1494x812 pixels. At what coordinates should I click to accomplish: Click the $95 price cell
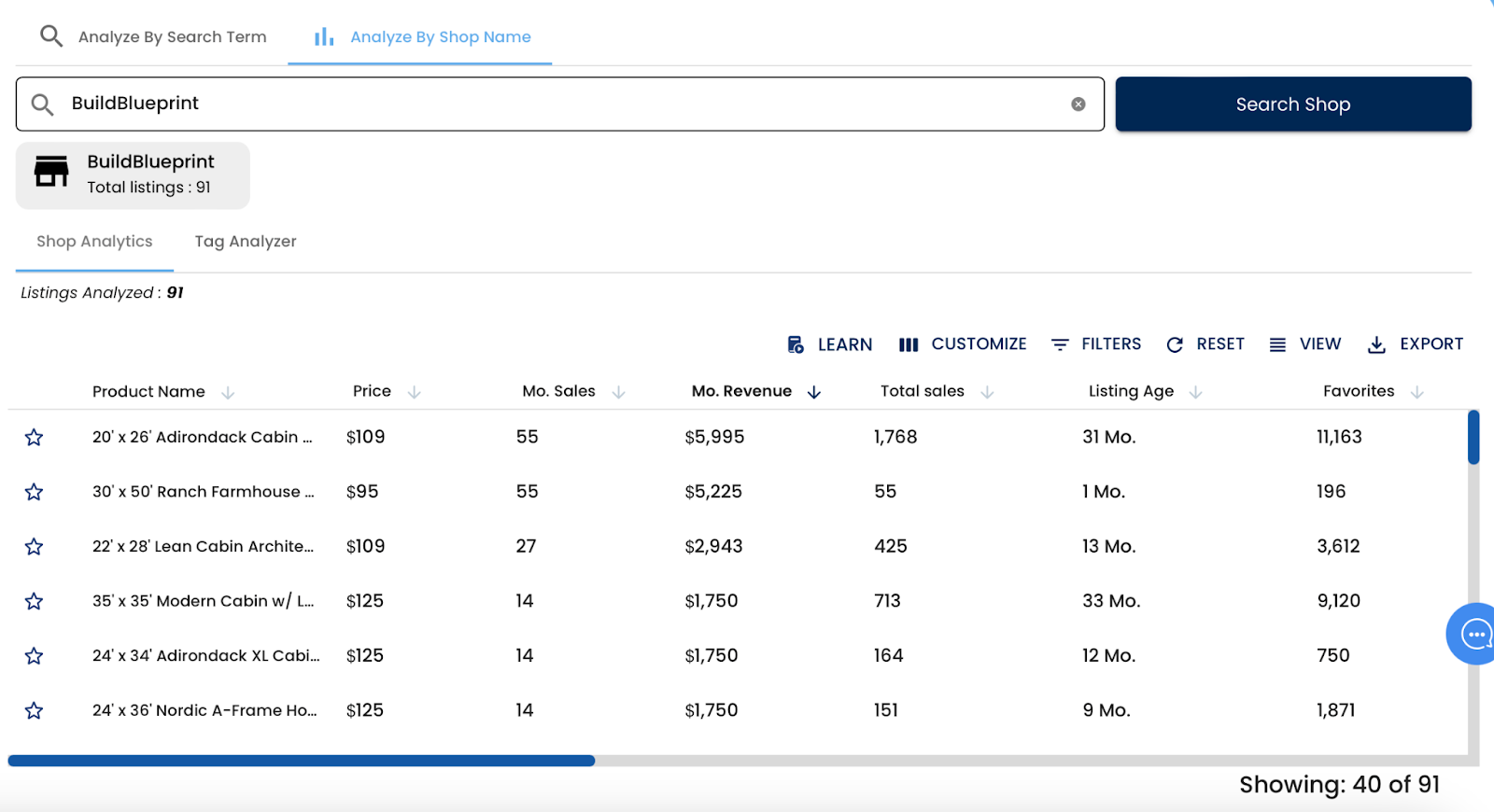(362, 492)
